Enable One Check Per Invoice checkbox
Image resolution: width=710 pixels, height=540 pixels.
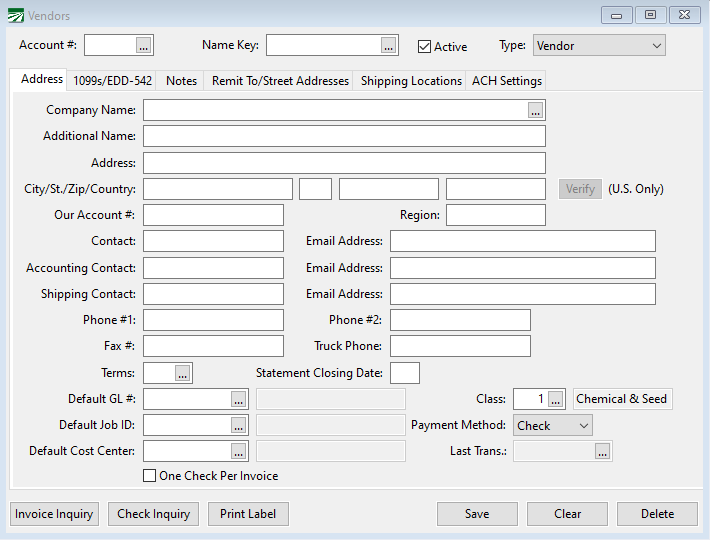[x=150, y=476]
